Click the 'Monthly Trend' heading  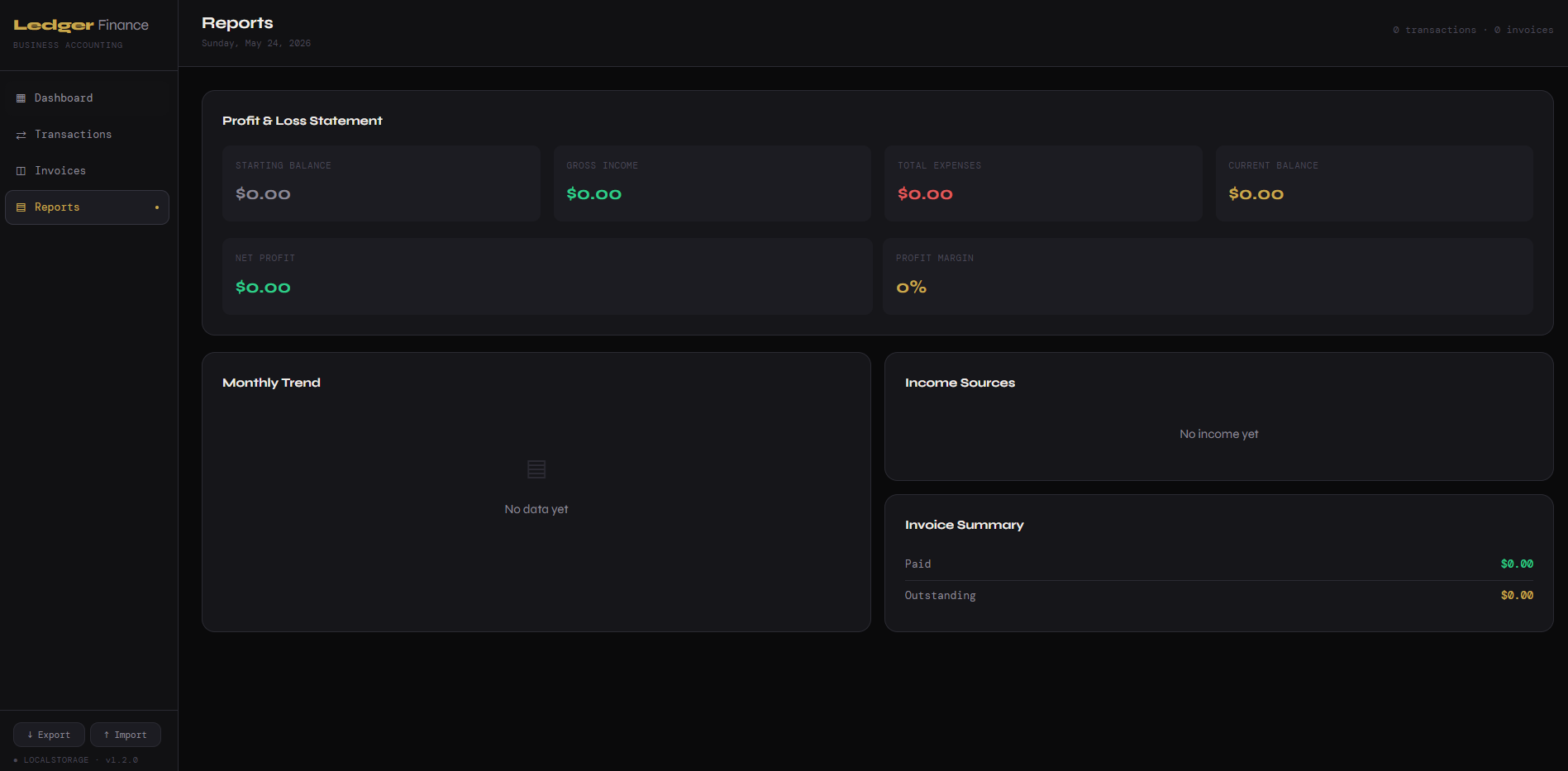click(271, 383)
